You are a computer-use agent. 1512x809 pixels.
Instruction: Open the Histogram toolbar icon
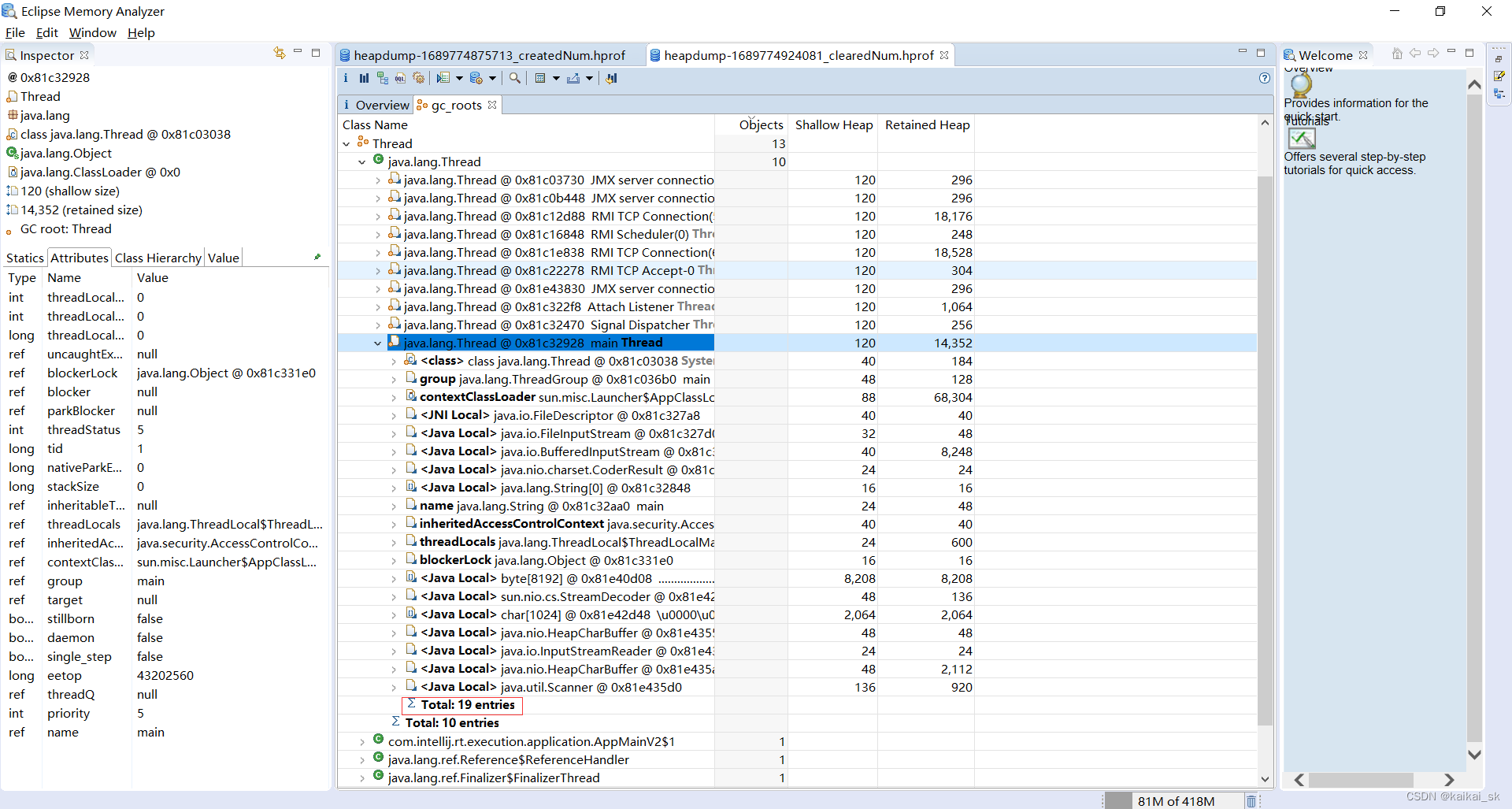point(364,78)
